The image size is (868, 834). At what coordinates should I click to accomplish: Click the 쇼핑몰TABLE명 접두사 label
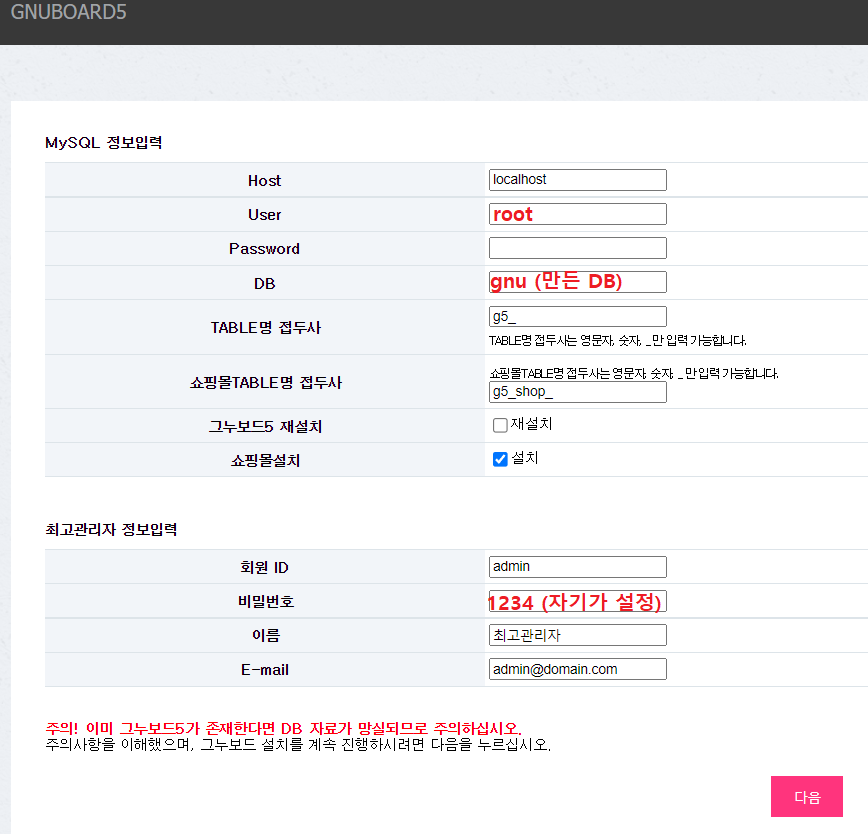coord(266,382)
